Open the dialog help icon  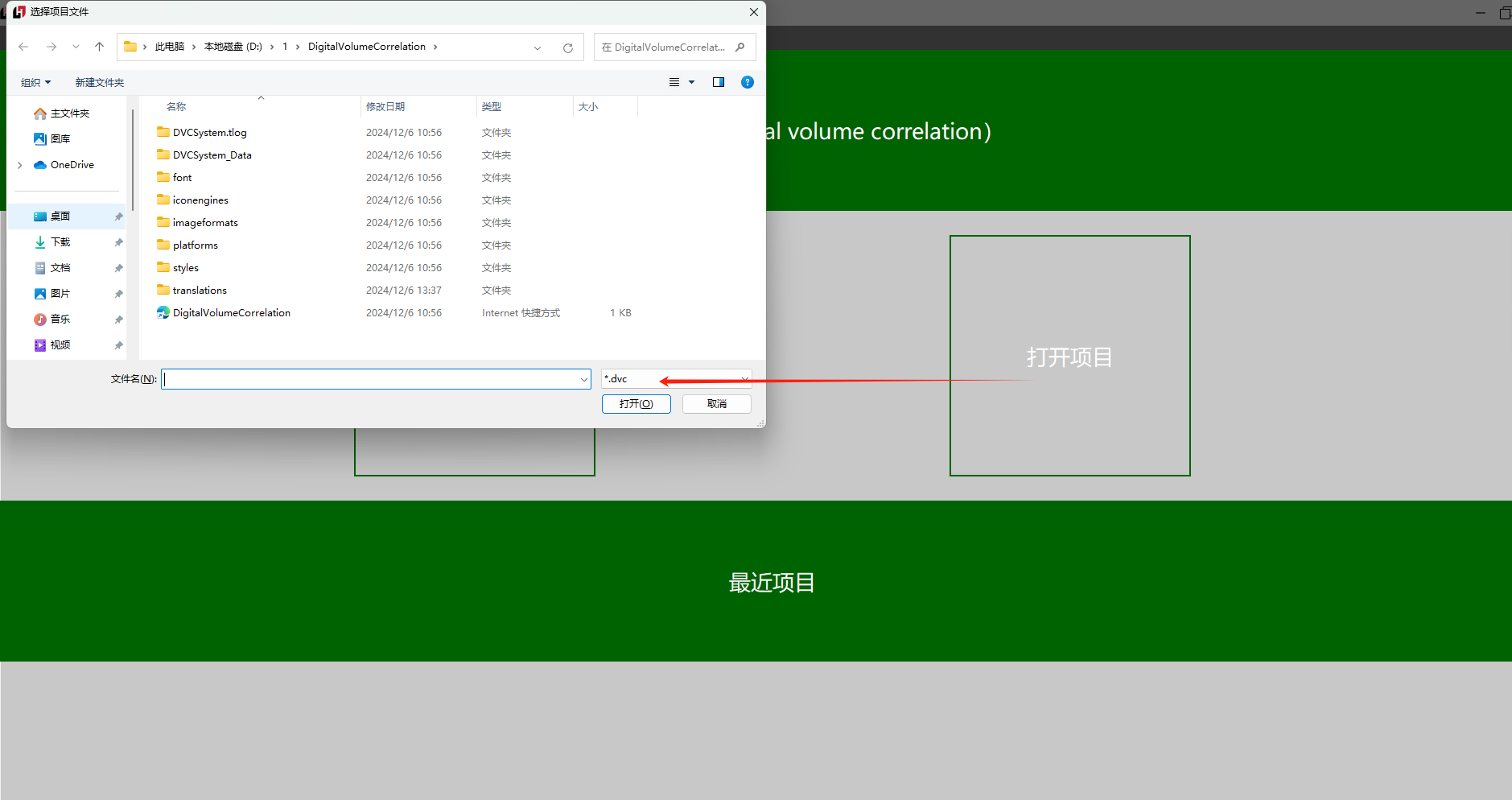click(747, 82)
